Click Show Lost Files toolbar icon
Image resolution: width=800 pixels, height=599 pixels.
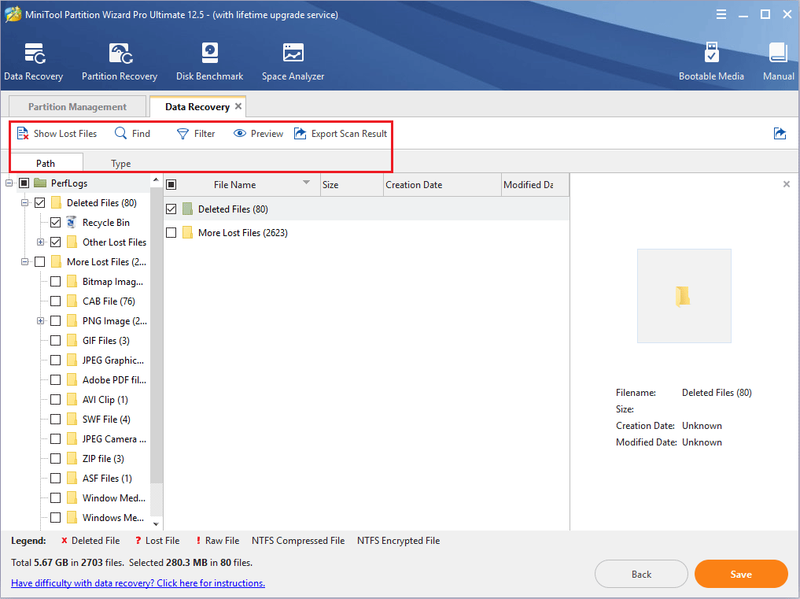pos(22,134)
